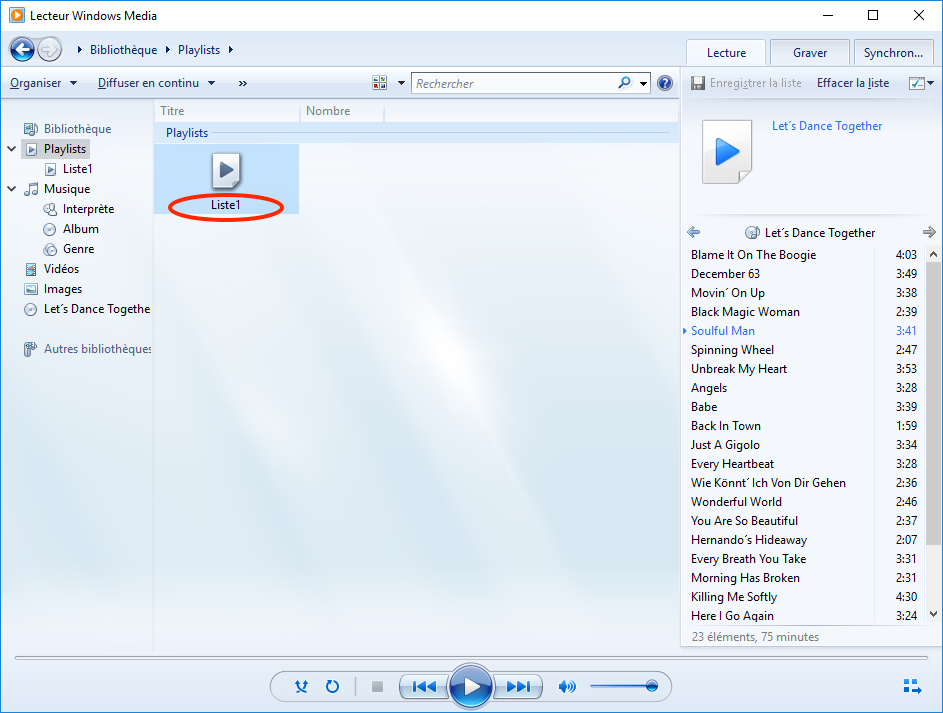This screenshot has height=713, width=943.
Task: Click the Effacer la liste button
Action: coord(853,83)
